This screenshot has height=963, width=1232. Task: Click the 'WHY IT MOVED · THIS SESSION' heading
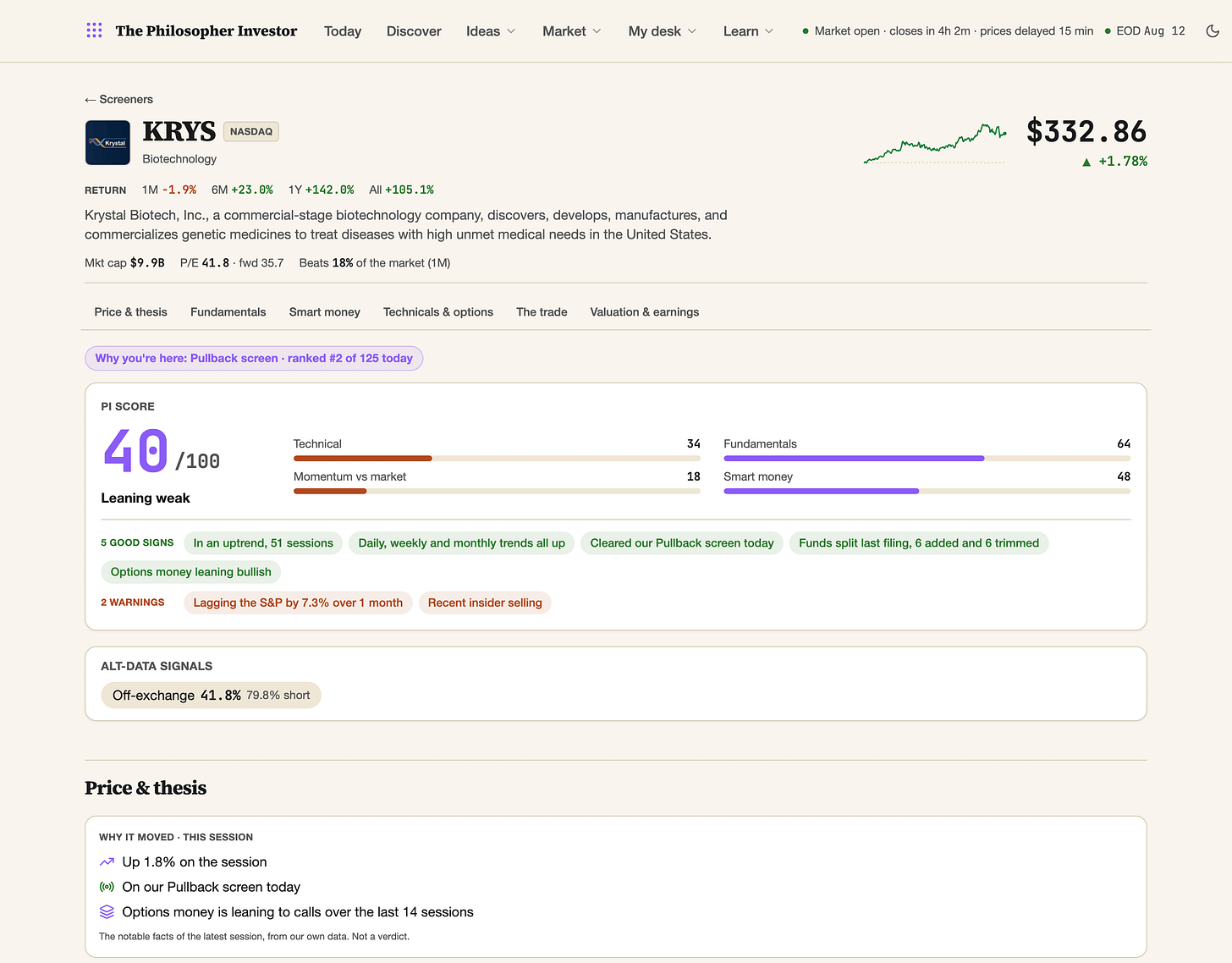176,837
